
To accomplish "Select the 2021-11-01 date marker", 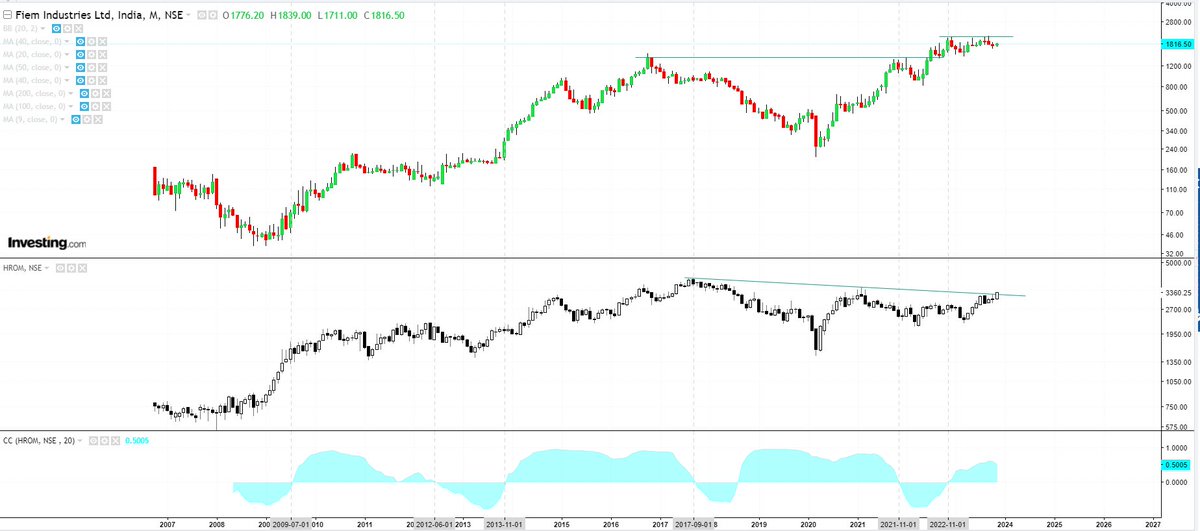I will [x=900, y=523].
